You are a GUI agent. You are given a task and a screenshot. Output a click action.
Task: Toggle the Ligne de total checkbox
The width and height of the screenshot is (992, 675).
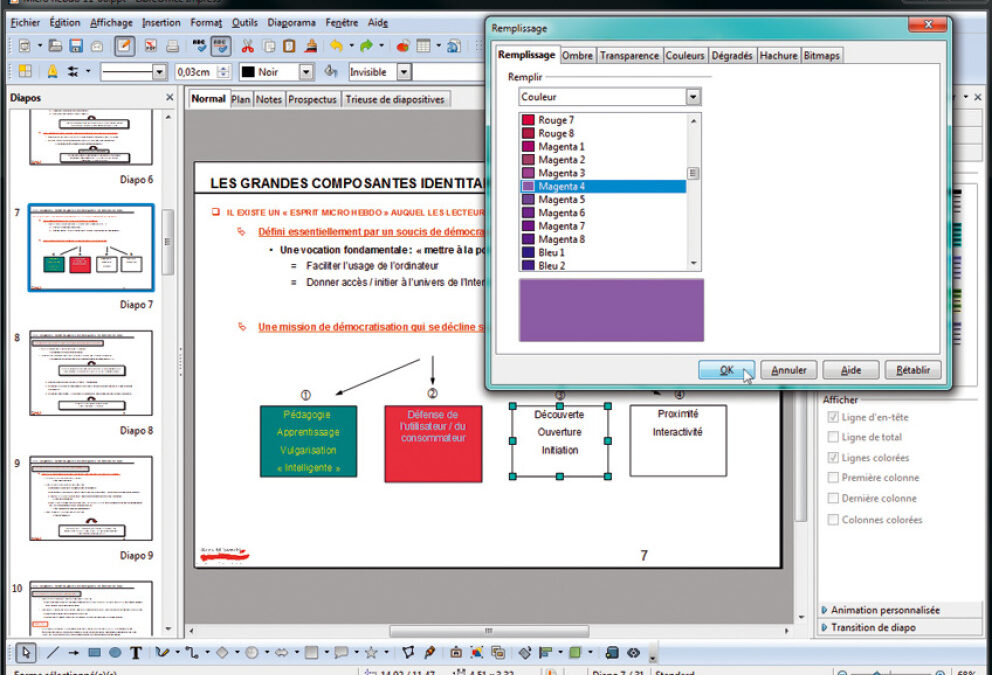click(x=834, y=437)
